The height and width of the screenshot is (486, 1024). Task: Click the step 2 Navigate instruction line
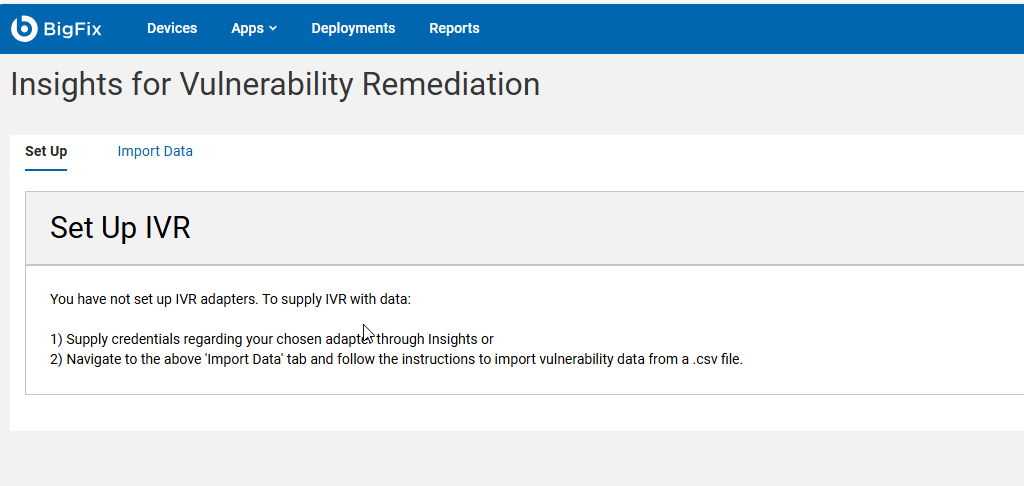pos(396,359)
